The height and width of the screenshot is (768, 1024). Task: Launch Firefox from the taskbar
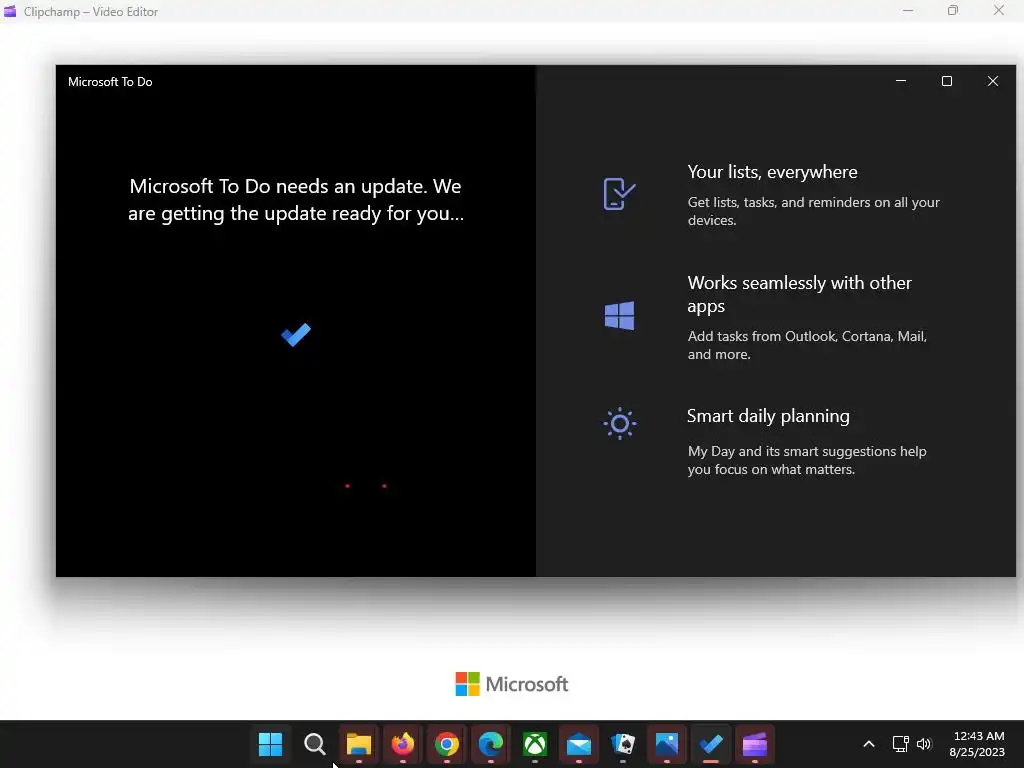pos(403,744)
